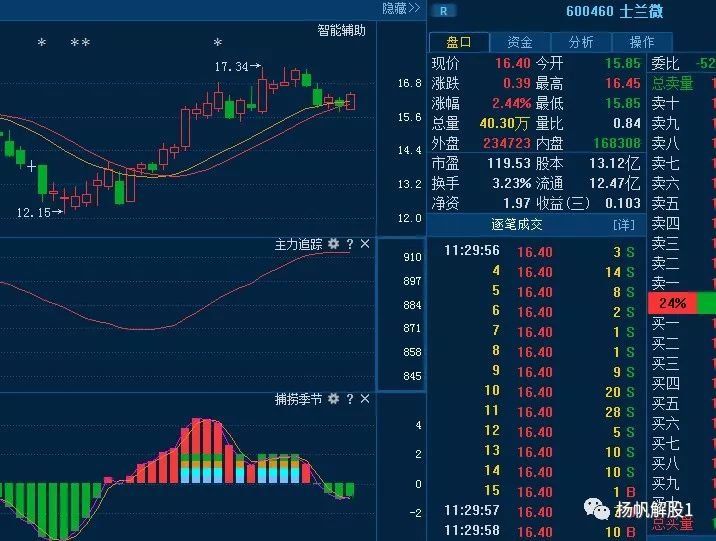Click the 12.15 low price marker
Viewport: 716px width, 541px height.
pos(40,212)
